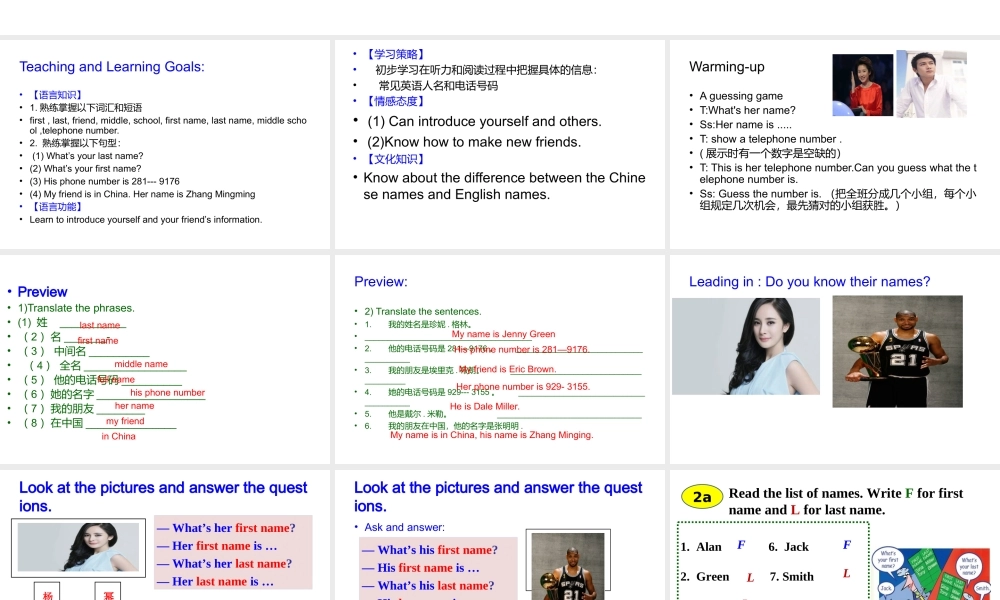Open the Warming-up slide

point(835,144)
